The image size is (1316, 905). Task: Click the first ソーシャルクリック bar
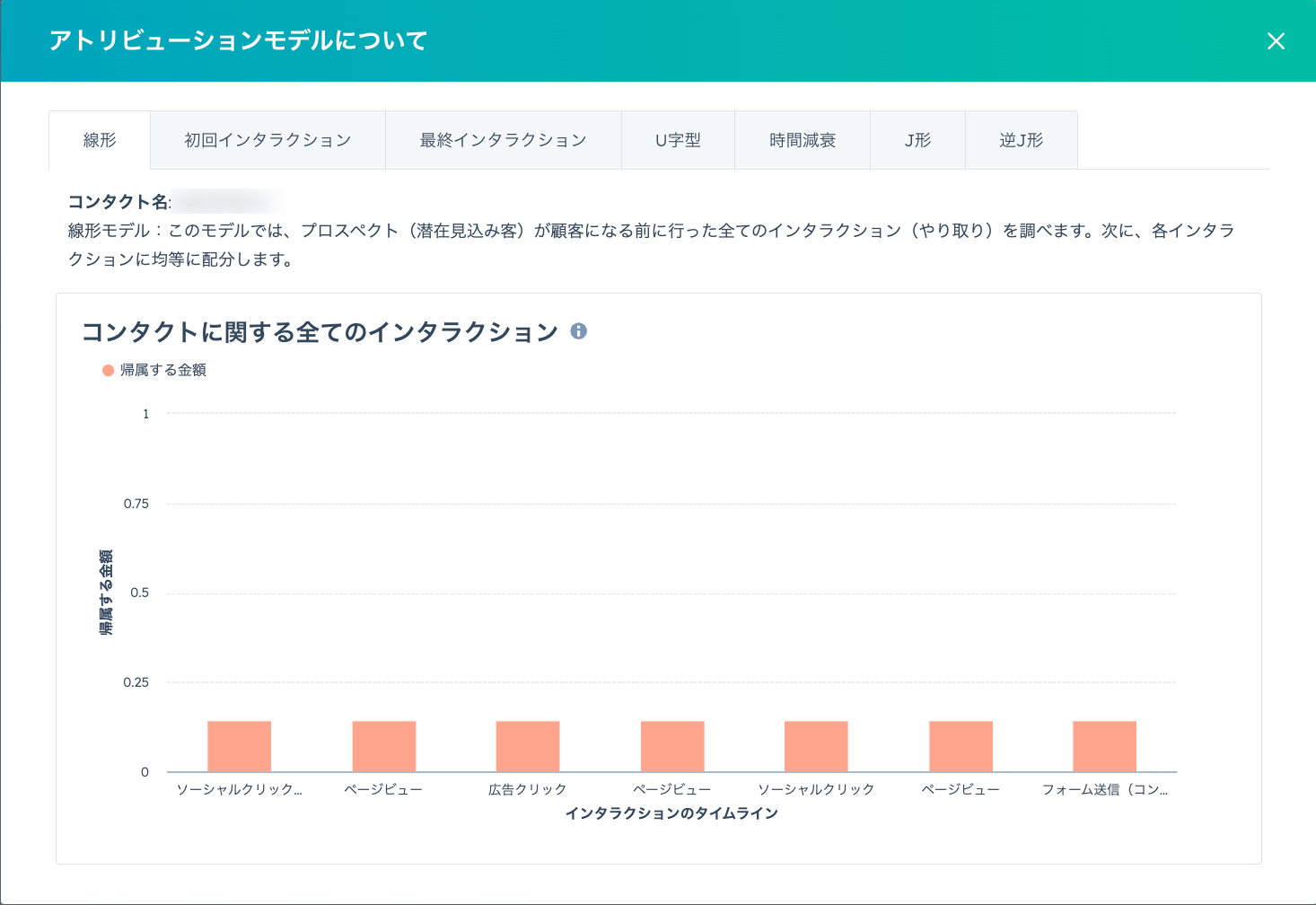239,746
